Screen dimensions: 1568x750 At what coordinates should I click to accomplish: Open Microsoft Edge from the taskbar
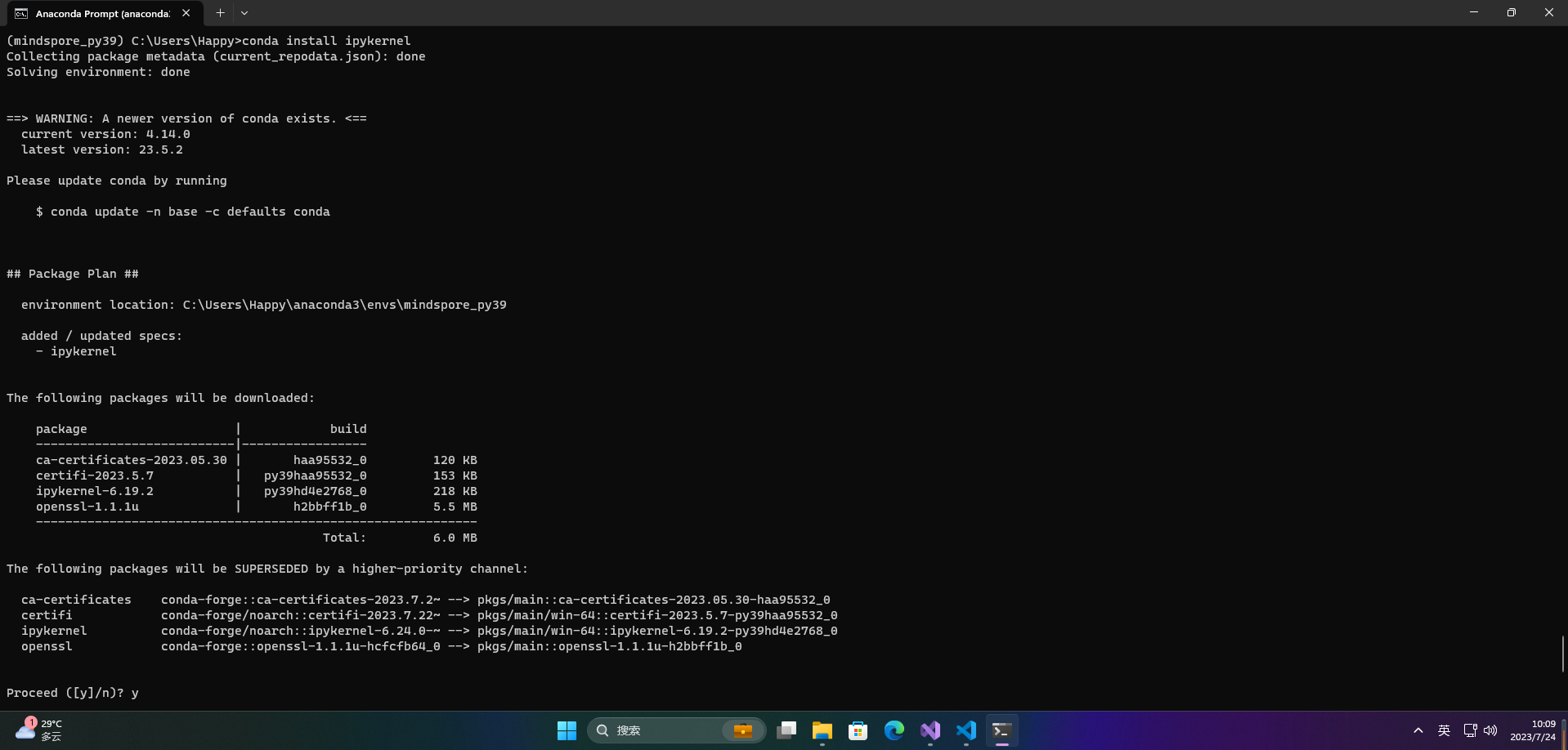[894, 730]
